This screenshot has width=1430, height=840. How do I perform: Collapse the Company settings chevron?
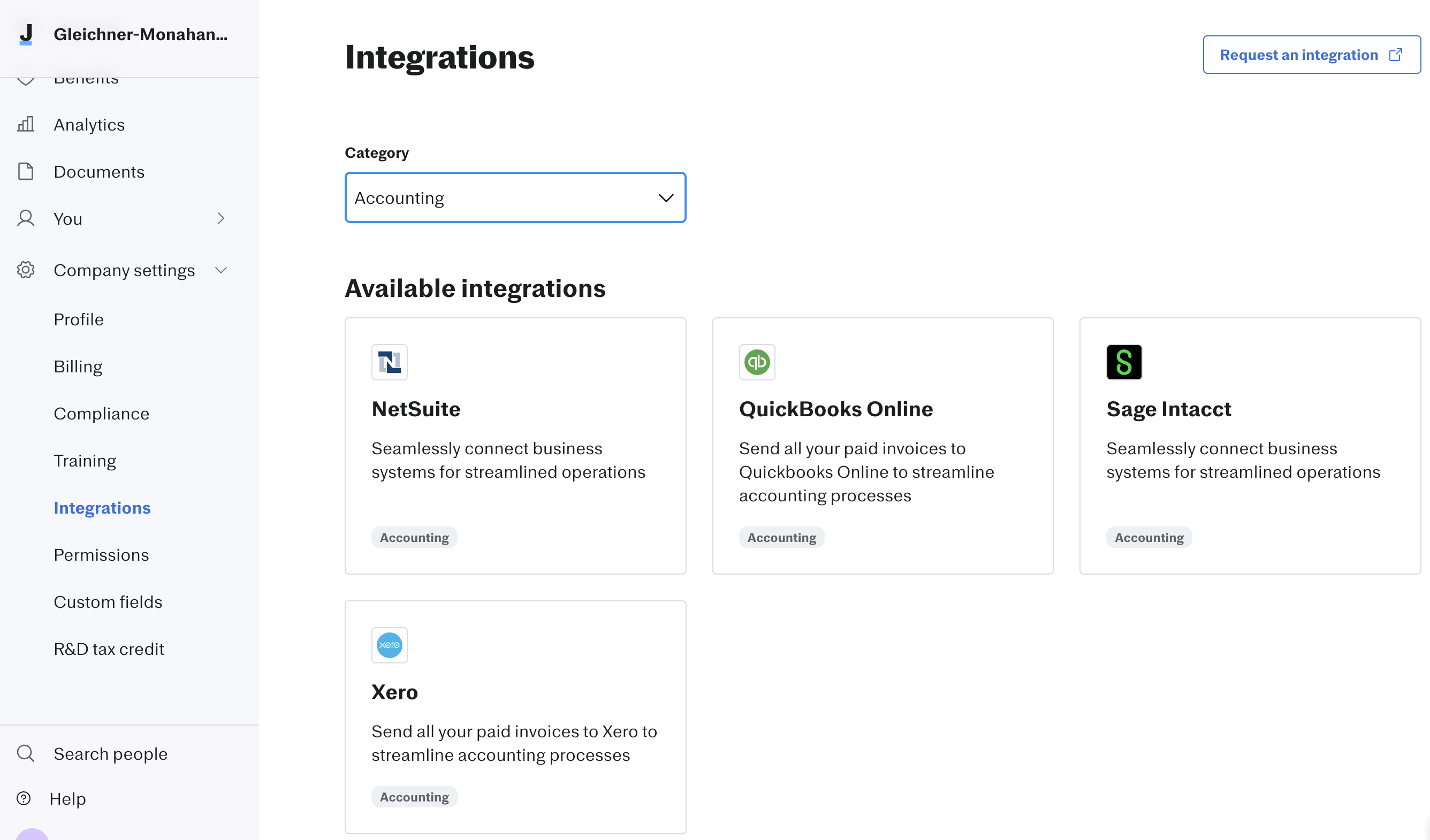click(x=220, y=270)
